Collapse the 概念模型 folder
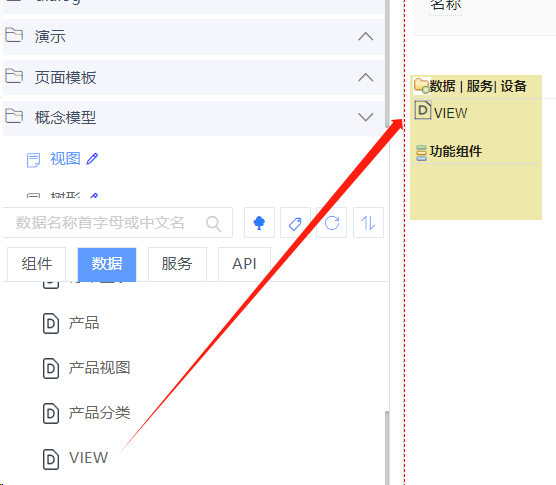The width and height of the screenshot is (556, 485). [x=366, y=117]
